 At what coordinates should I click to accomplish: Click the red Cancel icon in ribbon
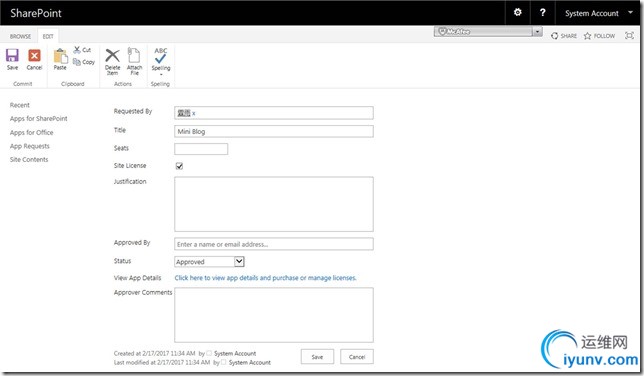pos(34,55)
